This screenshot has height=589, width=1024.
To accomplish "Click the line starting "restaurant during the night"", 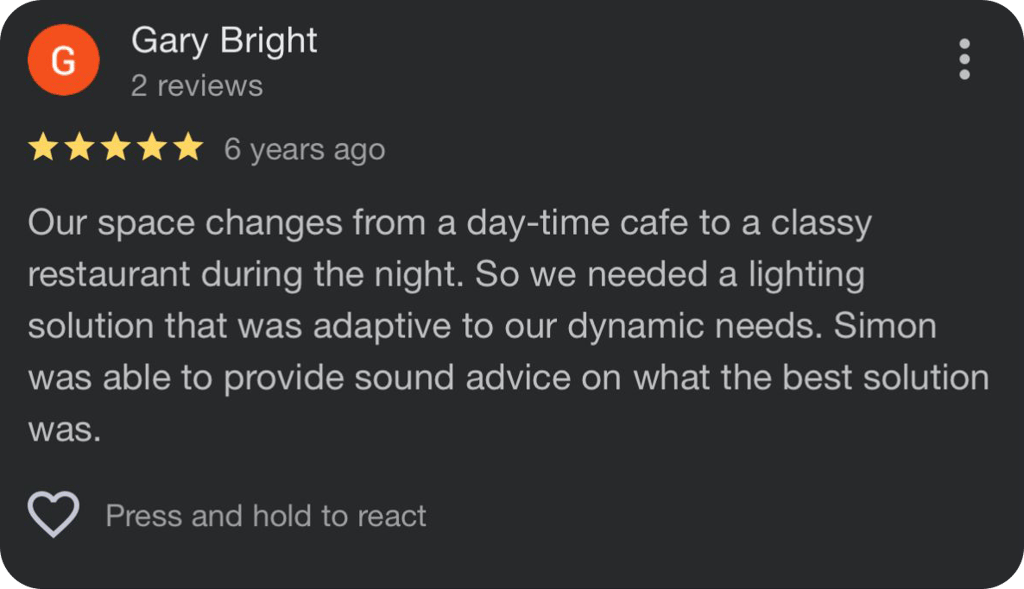I will tap(446, 274).
